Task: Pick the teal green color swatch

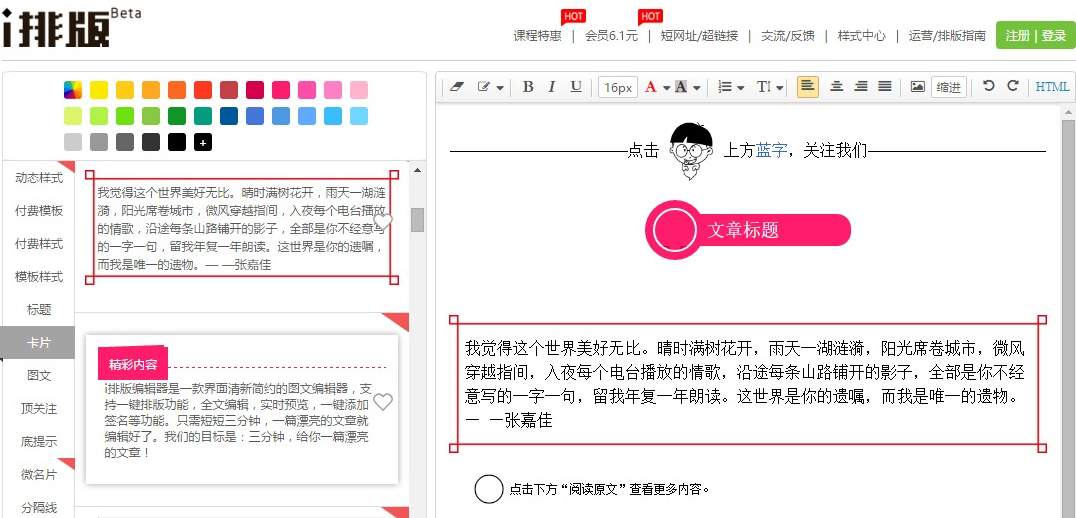Action: pyautogui.click(x=203, y=116)
